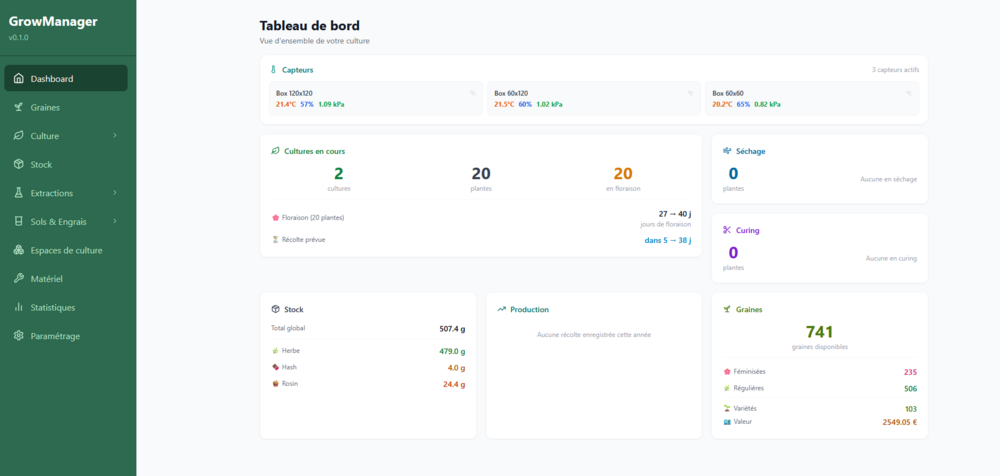The width and height of the screenshot is (1000, 476).
Task: Click the Séchage card title
Action: tap(751, 151)
